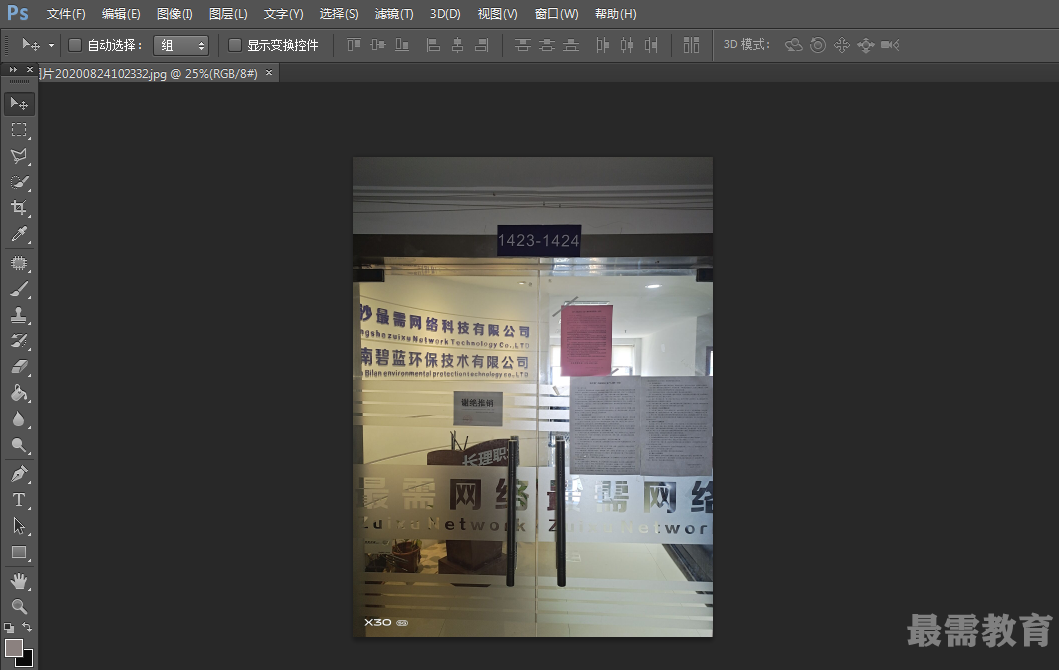The image size is (1059, 670).
Task: Click the background color swatch
Action: click(27, 660)
